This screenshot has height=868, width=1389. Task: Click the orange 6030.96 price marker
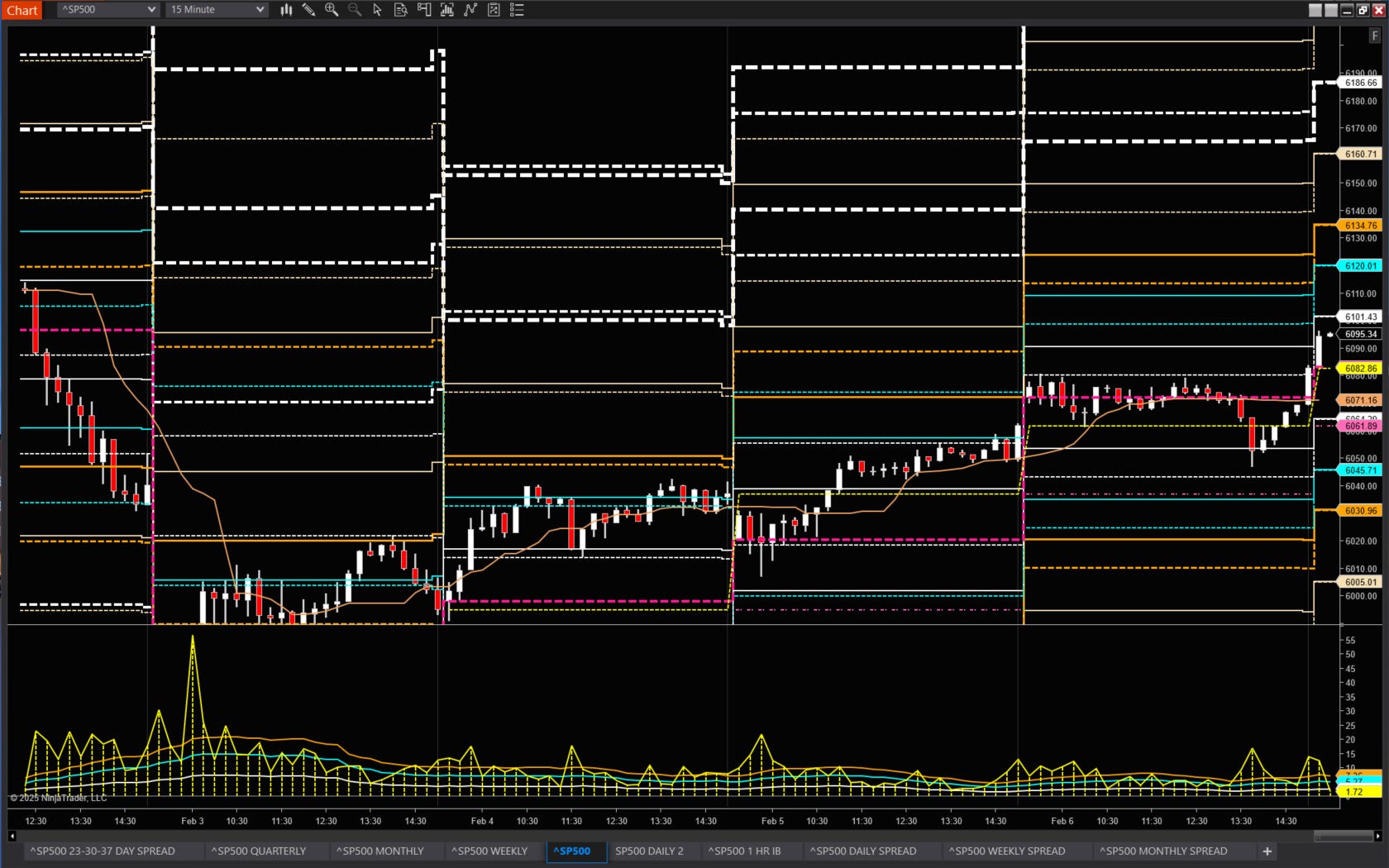(x=1360, y=510)
